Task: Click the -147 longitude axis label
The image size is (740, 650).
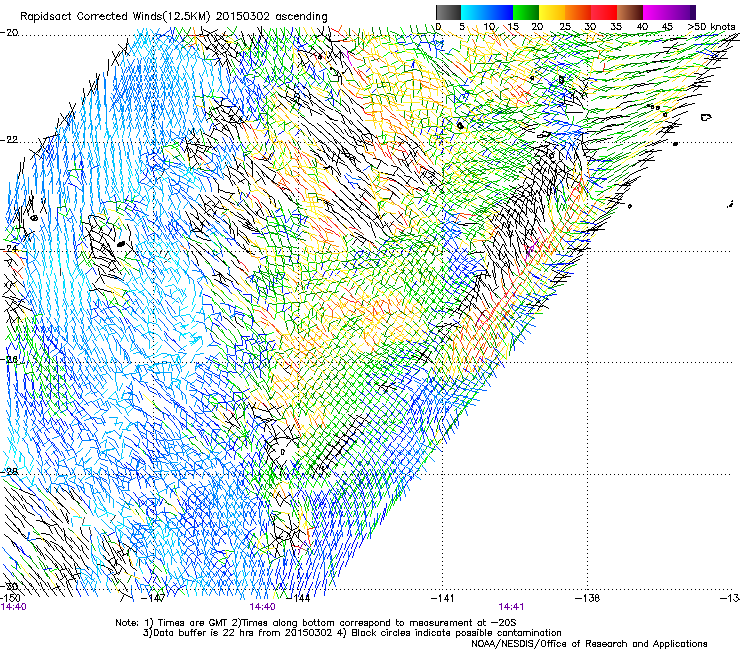Action: pos(153,598)
